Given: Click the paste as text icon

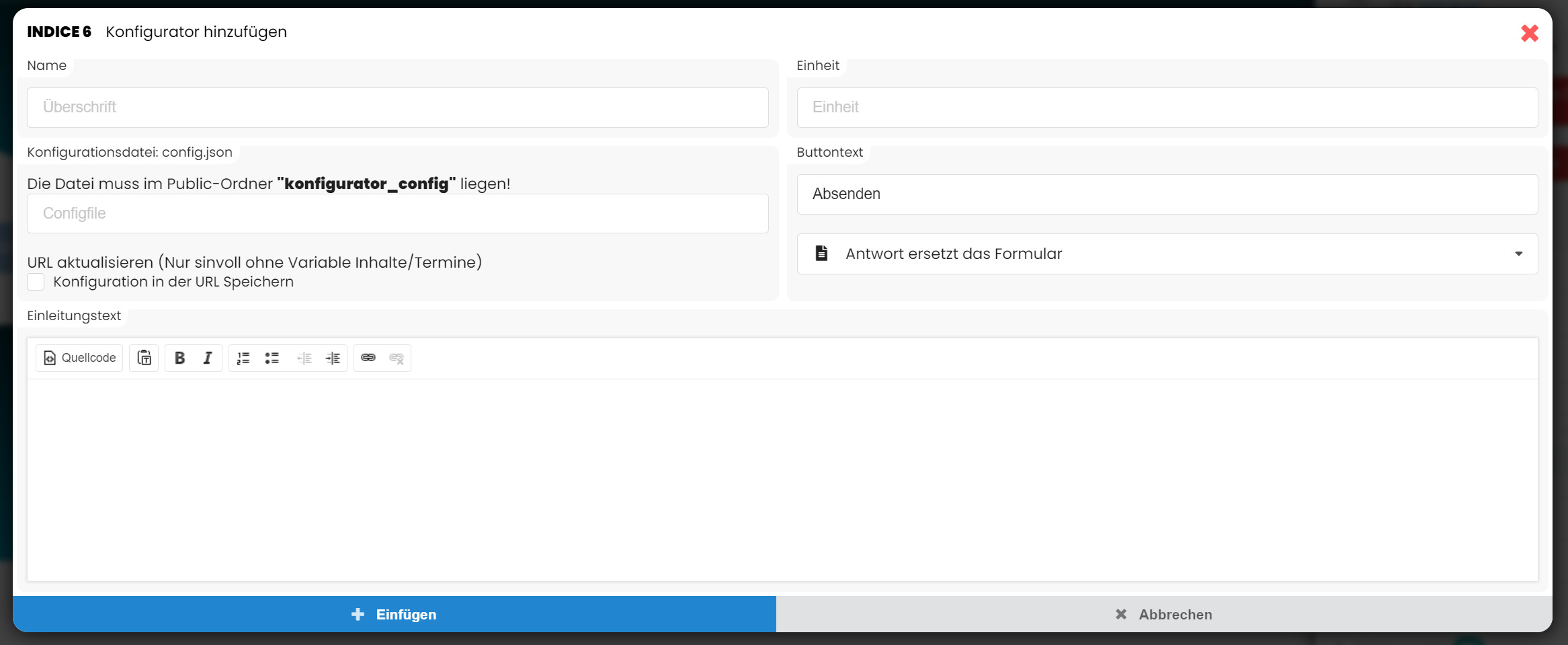Looking at the screenshot, I should pyautogui.click(x=145, y=358).
